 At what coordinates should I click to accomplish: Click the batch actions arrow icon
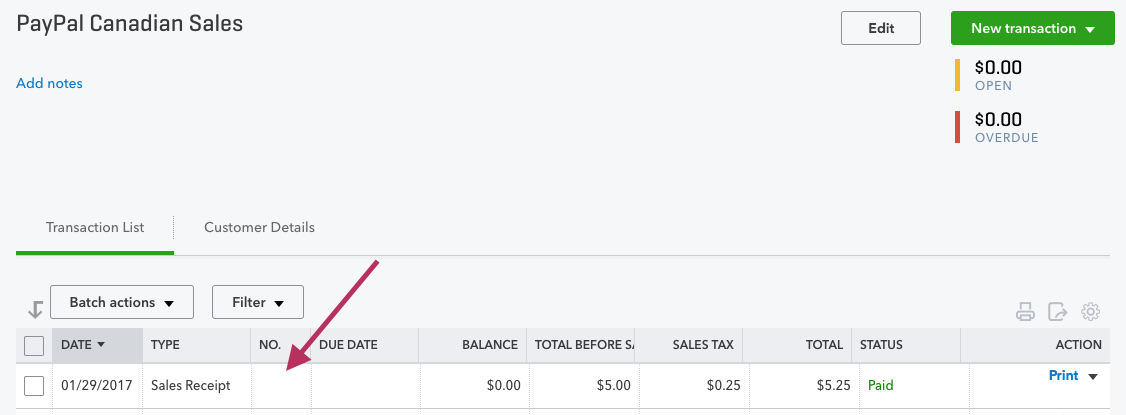click(x=35, y=309)
